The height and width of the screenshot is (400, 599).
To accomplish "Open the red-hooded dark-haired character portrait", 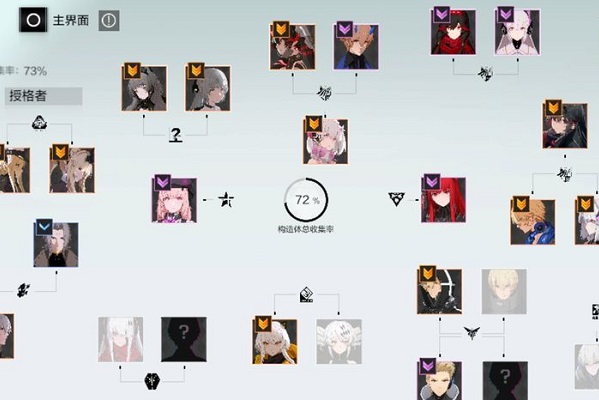I will click(453, 32).
